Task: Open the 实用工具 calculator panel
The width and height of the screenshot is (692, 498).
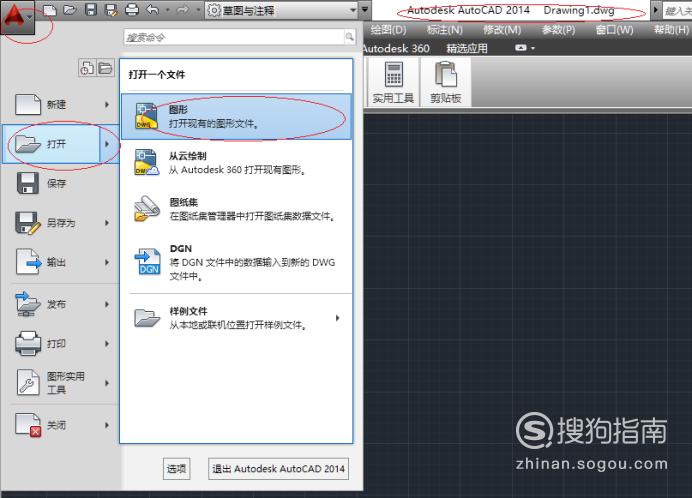Action: (x=393, y=83)
